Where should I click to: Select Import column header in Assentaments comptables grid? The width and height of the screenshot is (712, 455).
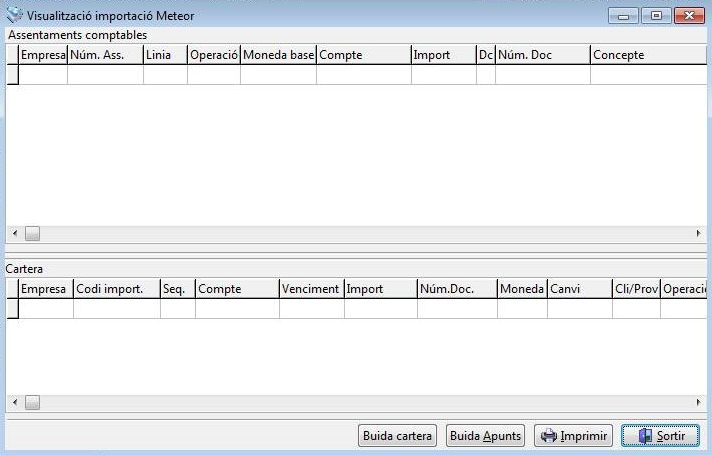(444, 55)
